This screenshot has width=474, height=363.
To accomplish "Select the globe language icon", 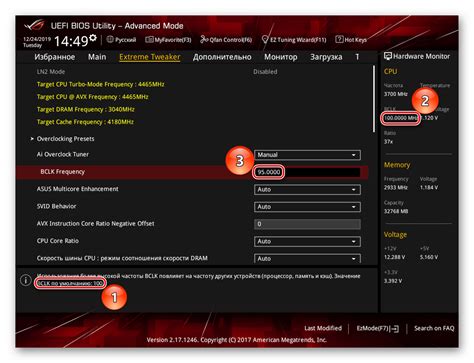I will (x=110, y=39).
